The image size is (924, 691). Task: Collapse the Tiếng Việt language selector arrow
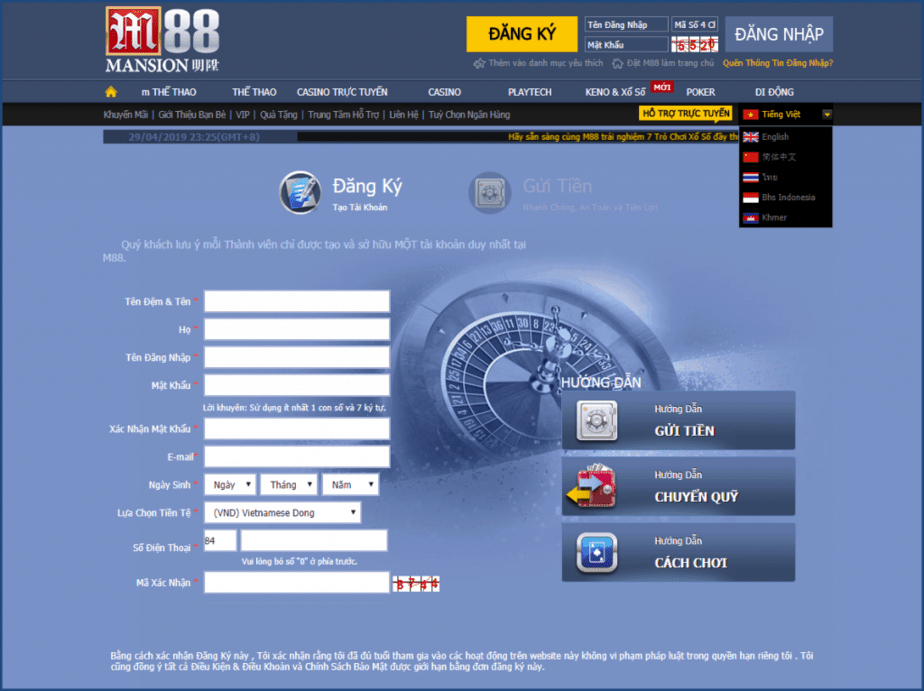(x=827, y=114)
